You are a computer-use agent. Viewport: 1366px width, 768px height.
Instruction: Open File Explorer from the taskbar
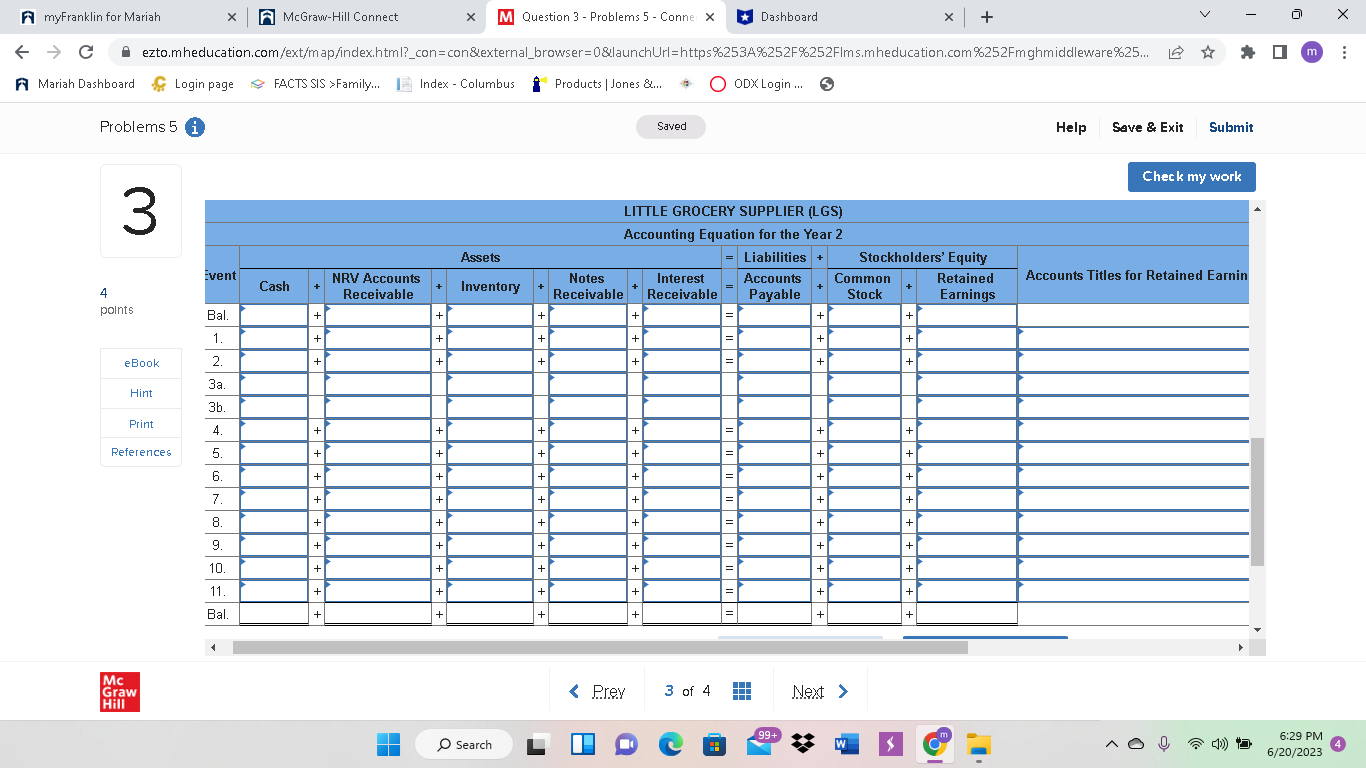coord(979,744)
